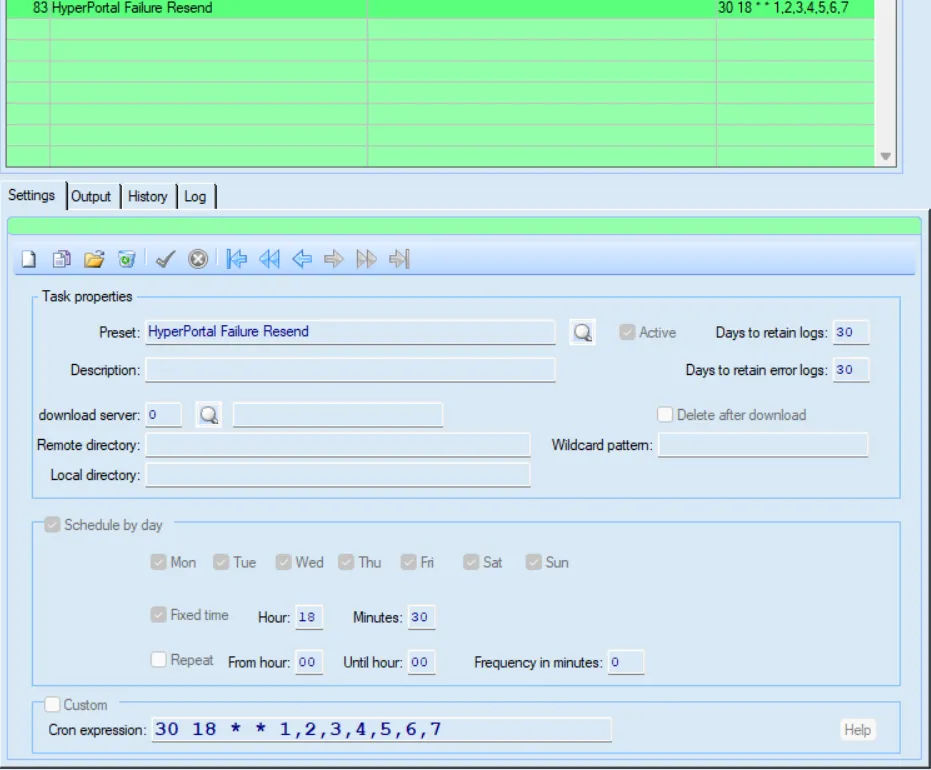Viewport: 931px width, 770px height.
Task: Switch to the History tab
Action: pos(148,197)
